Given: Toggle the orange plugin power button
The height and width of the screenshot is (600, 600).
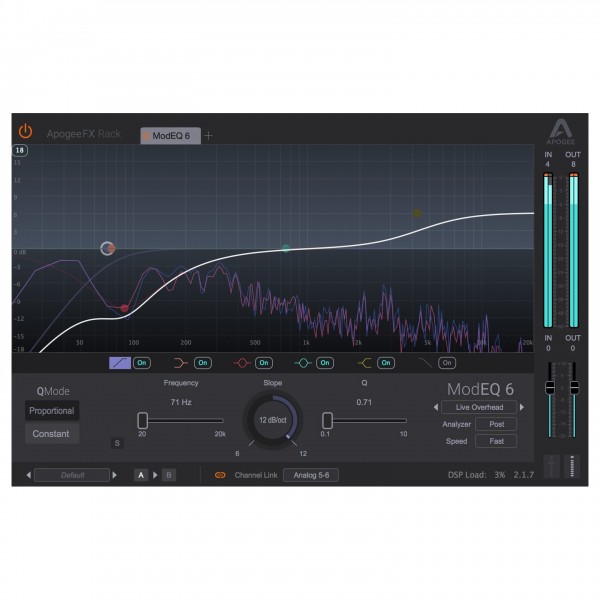Looking at the screenshot, I should click(x=25, y=131).
